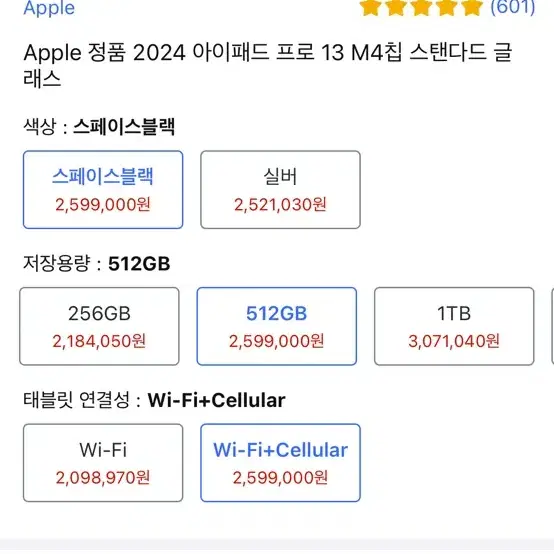
Task: Click the first yellow rating star
Action: tap(370, 8)
